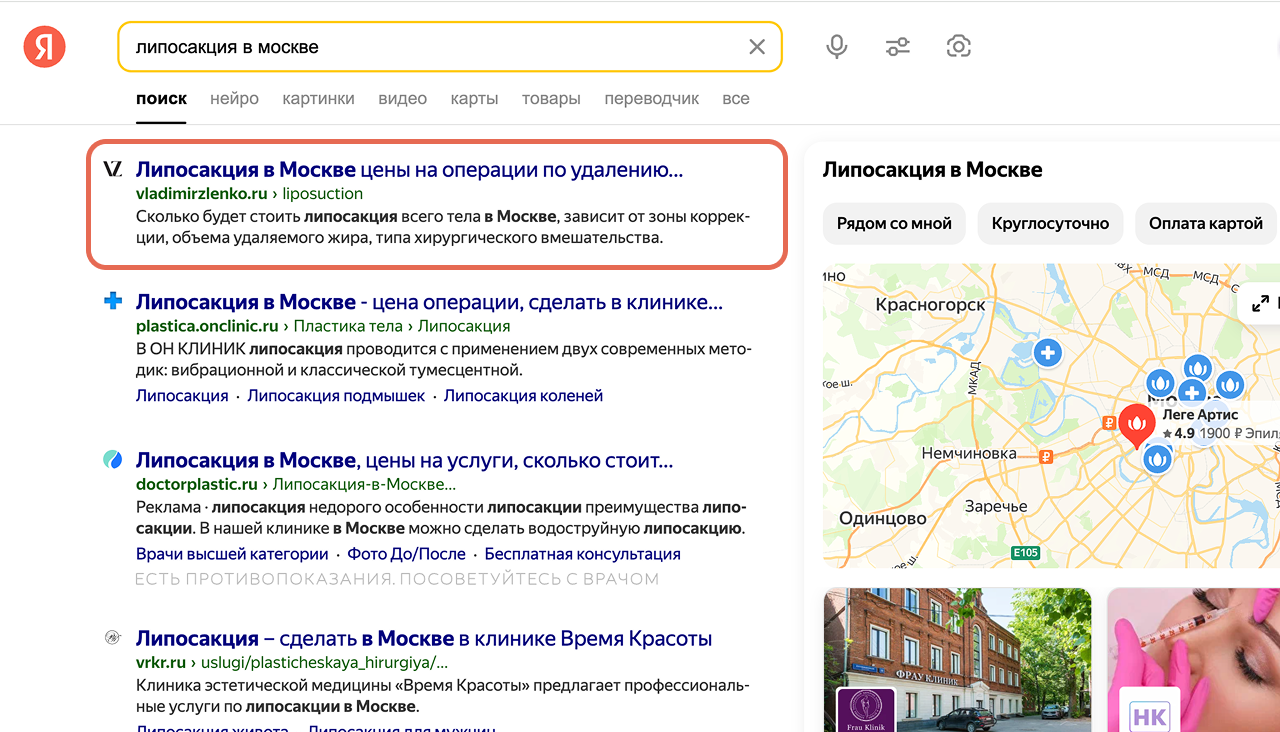This screenshot has height=732, width=1280.
Task: Switch to the картинки tab
Action: point(318,99)
